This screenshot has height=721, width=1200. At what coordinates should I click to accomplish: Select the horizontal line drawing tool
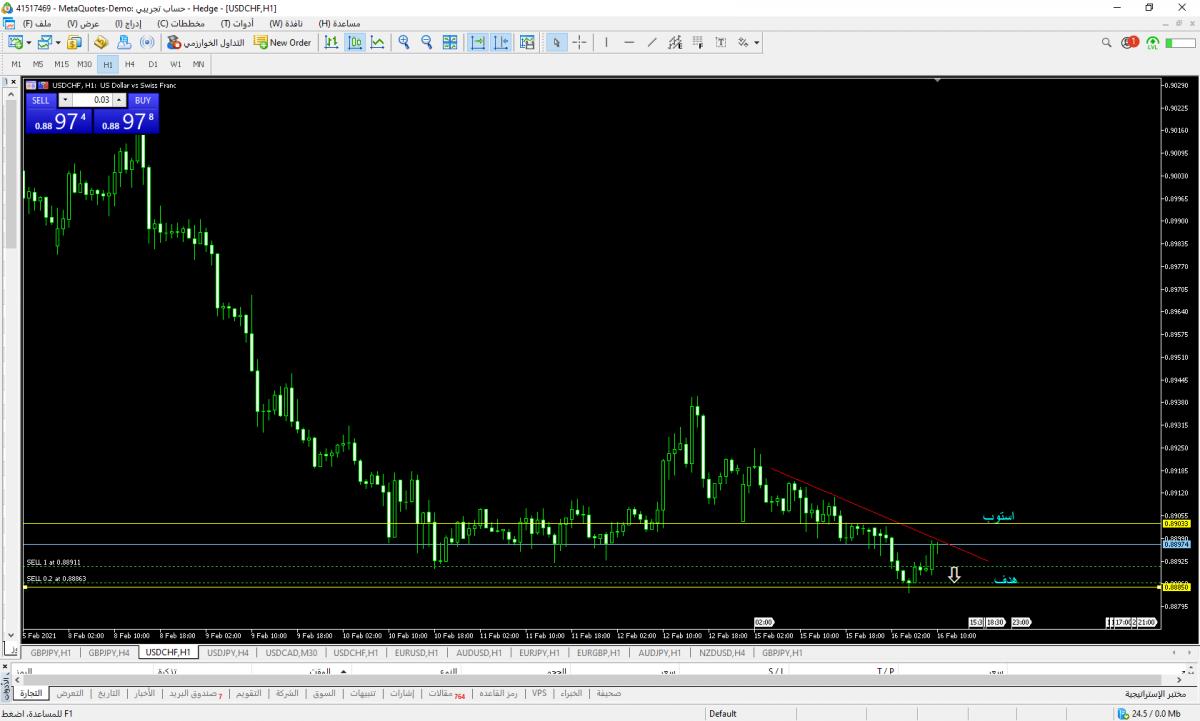(x=629, y=42)
